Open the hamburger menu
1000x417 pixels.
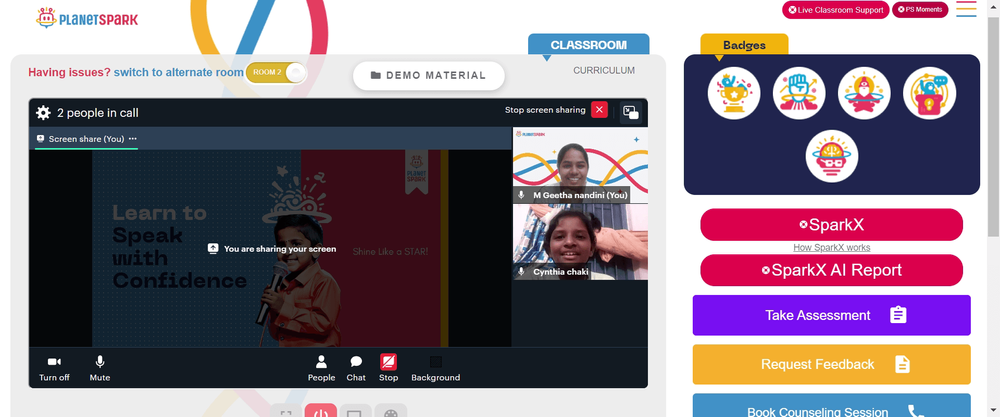point(966,9)
